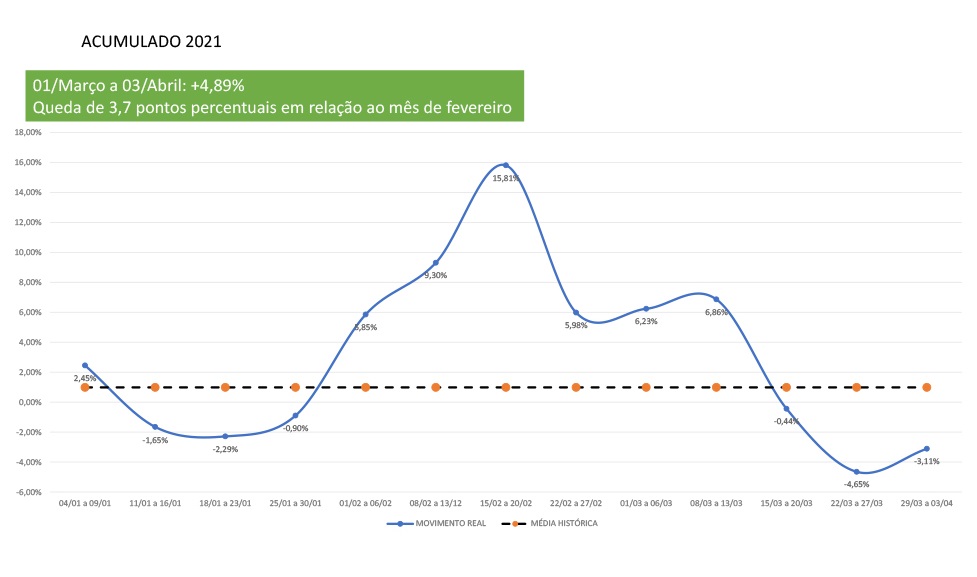Screen dimensions: 977x577
Task: Select the 04/01 a 09/01 axis label
Action: [x=85, y=503]
